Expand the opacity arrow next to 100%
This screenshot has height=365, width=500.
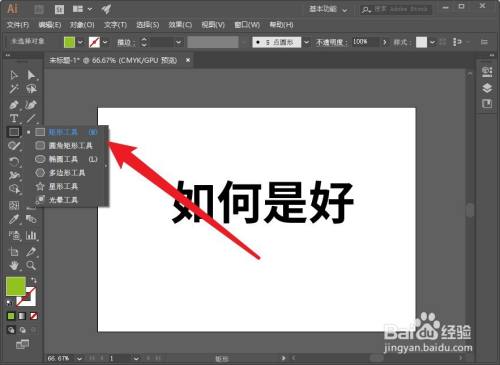coord(385,42)
